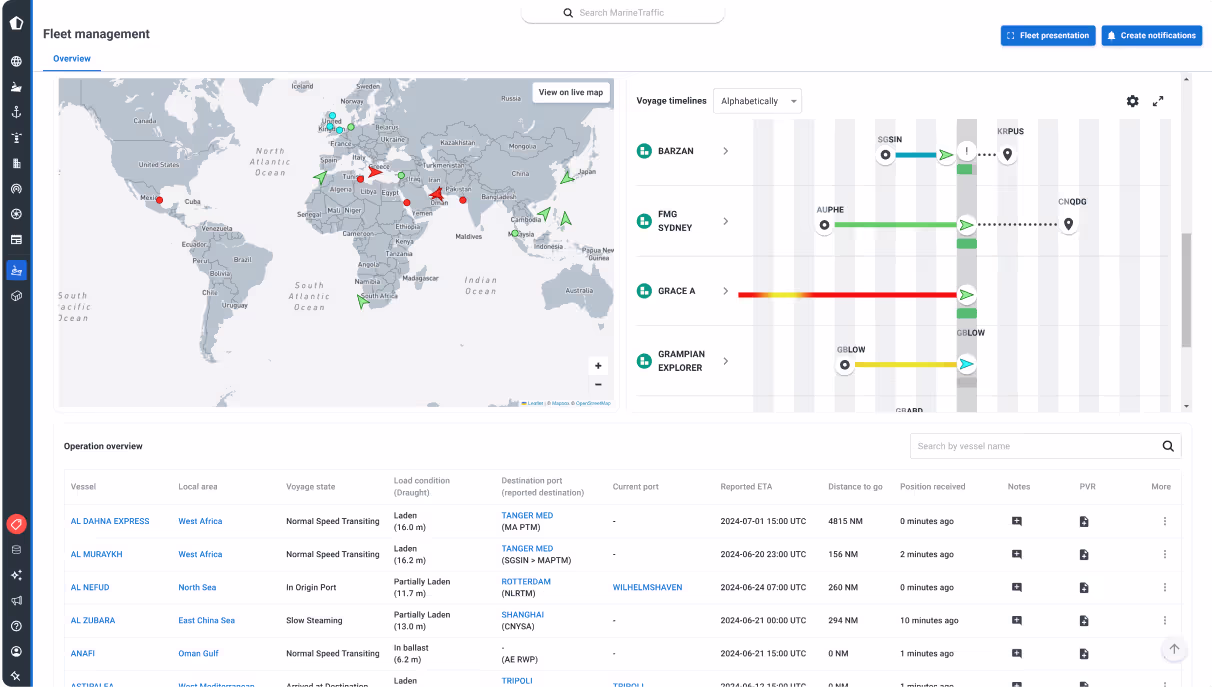Viewport: 1212px width, 687px height.
Task: Expand voyage timelines to fullscreen
Action: point(1158,101)
